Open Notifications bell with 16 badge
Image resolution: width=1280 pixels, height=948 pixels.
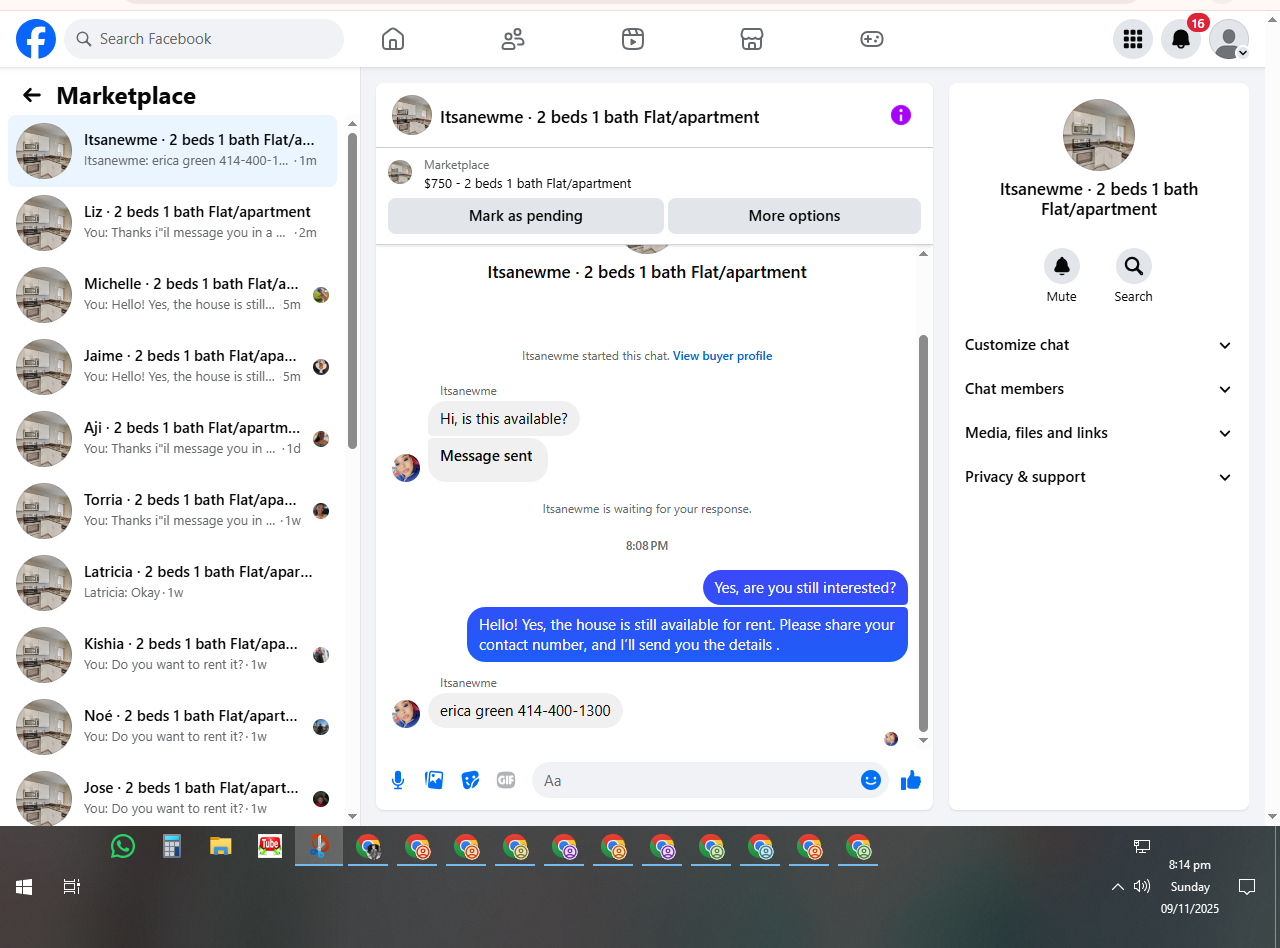(x=1181, y=39)
